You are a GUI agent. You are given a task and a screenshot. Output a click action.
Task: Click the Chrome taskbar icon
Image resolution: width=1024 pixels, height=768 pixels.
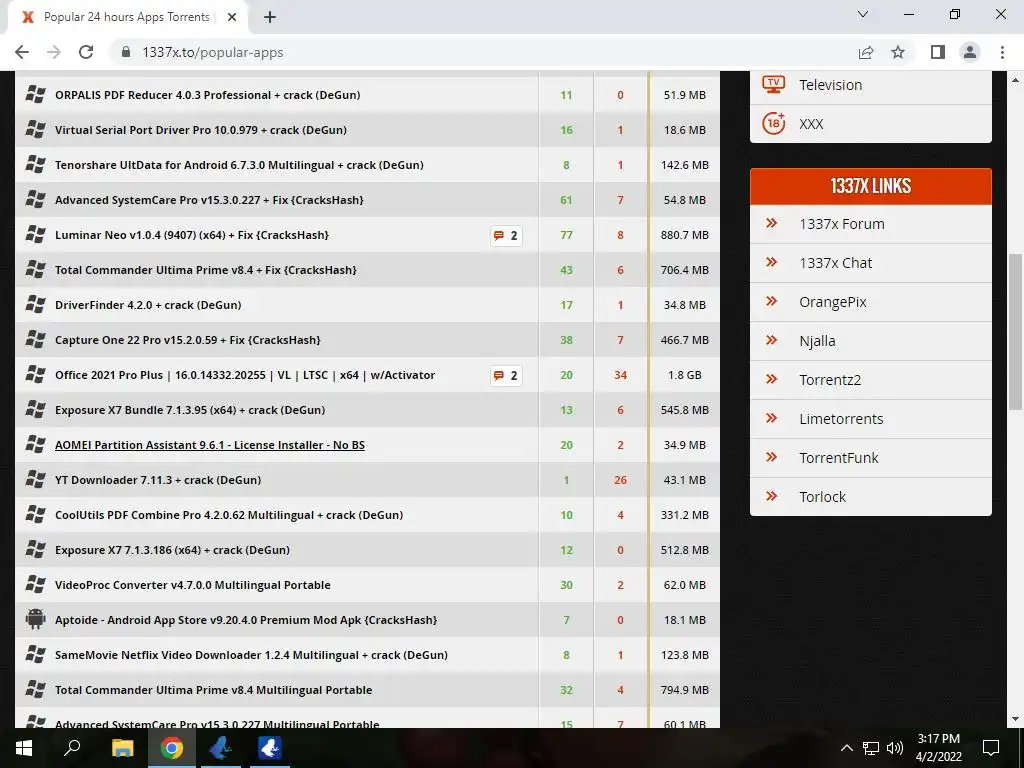point(172,748)
